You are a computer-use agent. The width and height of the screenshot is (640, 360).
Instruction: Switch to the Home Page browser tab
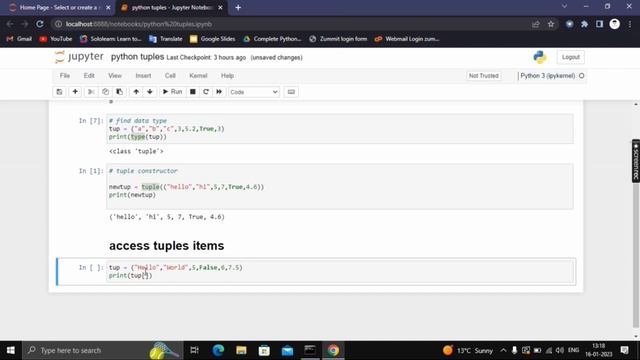[59, 8]
